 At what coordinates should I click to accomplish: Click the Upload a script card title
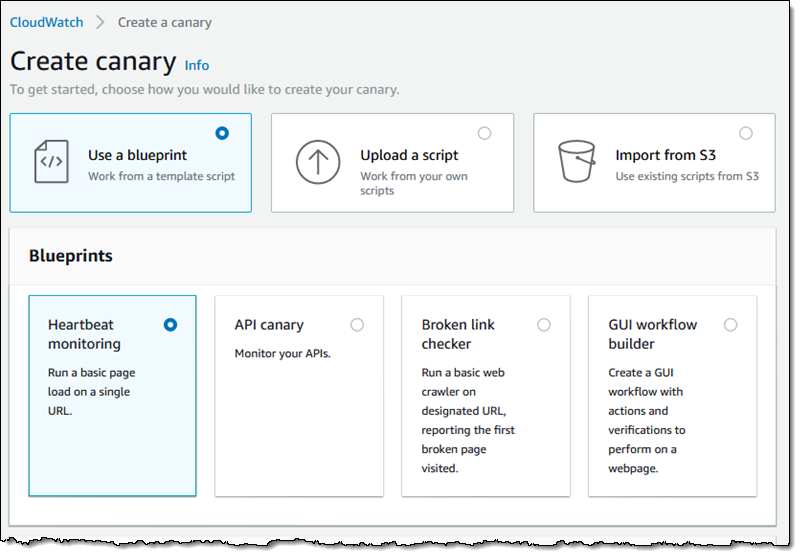point(409,155)
